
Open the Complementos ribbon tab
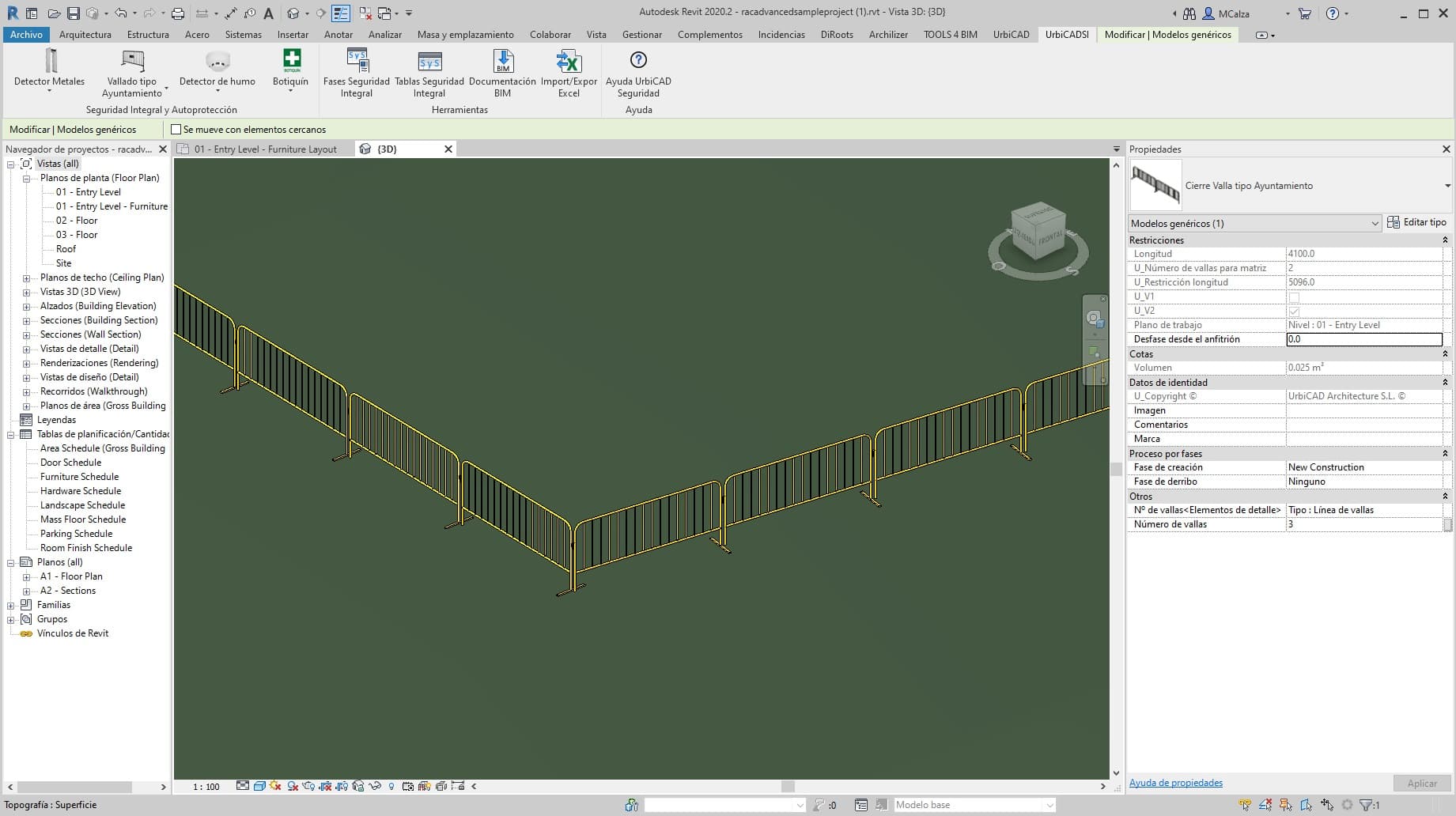710,35
